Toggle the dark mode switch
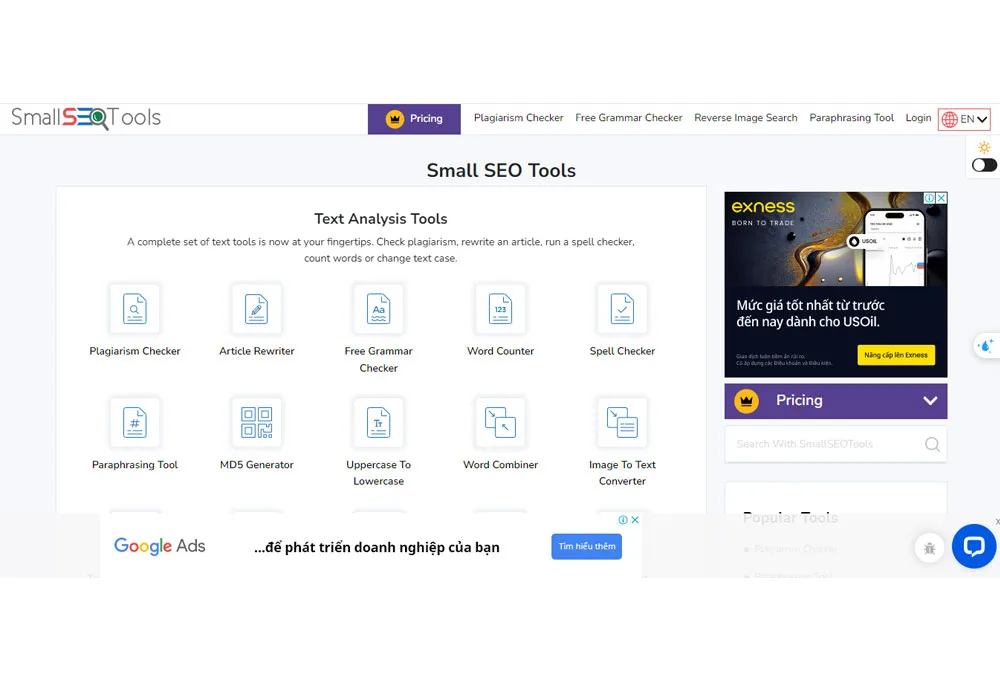 point(984,165)
